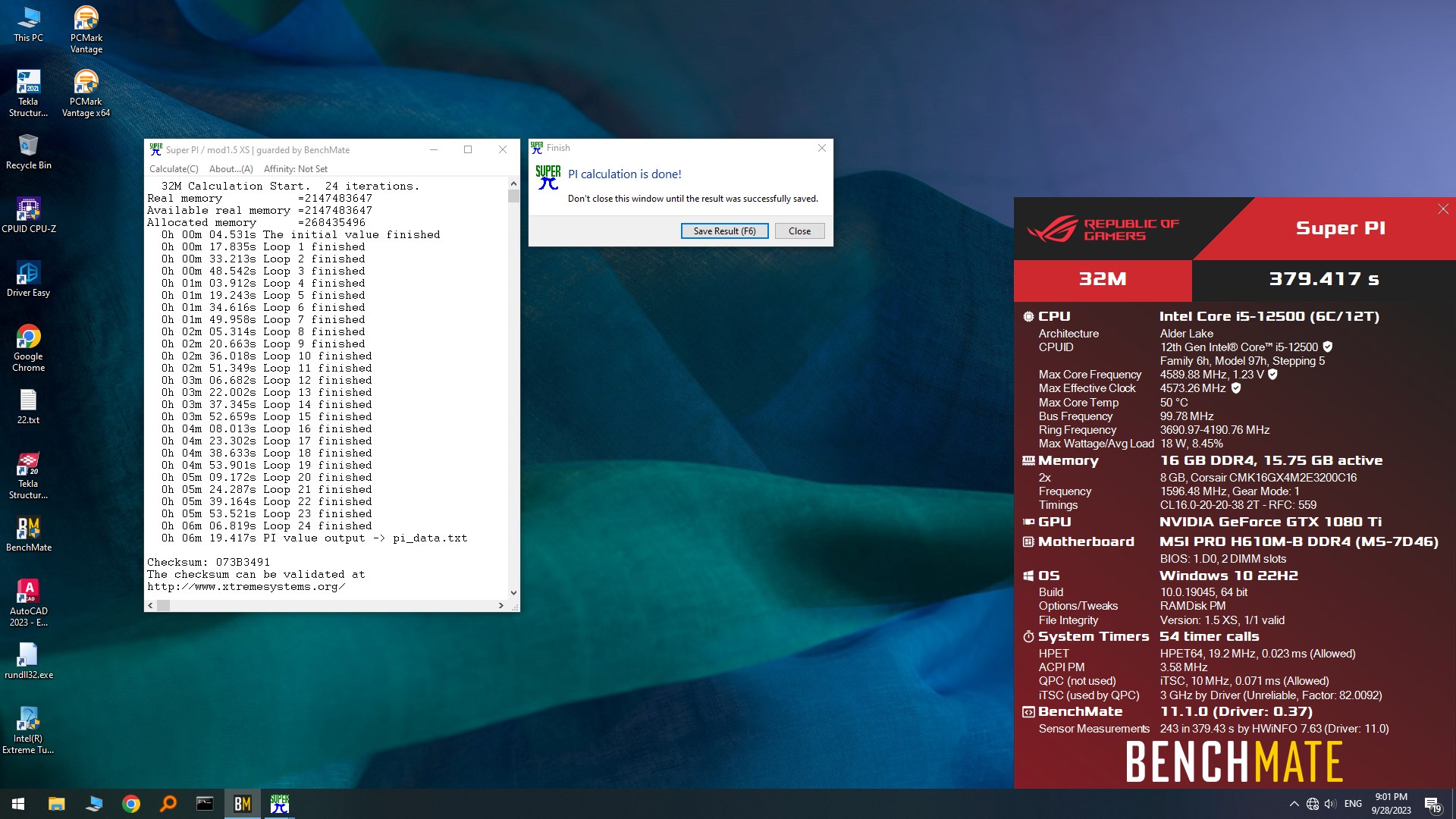Open the Recycle Bin icon
Viewport: 1456px width, 819px height.
28,152
